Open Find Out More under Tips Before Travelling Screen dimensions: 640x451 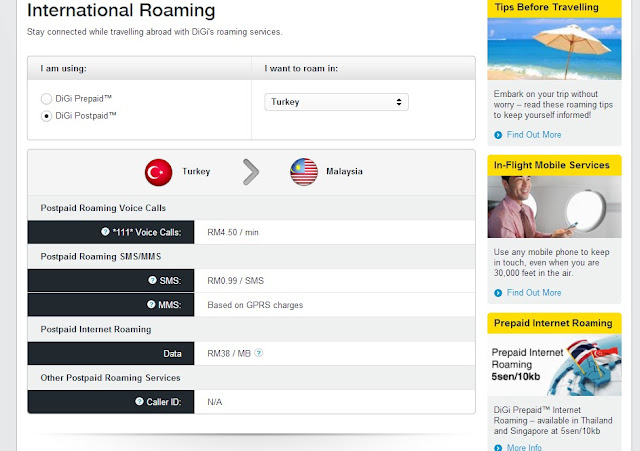point(534,135)
